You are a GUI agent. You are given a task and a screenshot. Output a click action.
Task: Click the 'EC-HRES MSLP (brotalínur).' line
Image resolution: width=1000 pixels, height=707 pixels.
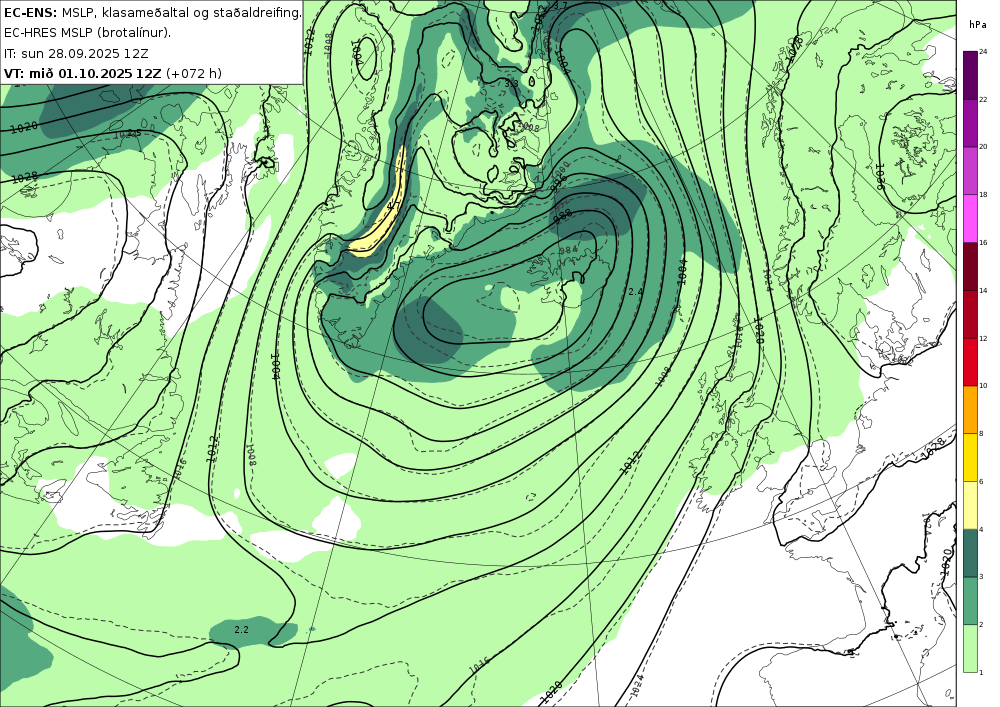(87, 33)
